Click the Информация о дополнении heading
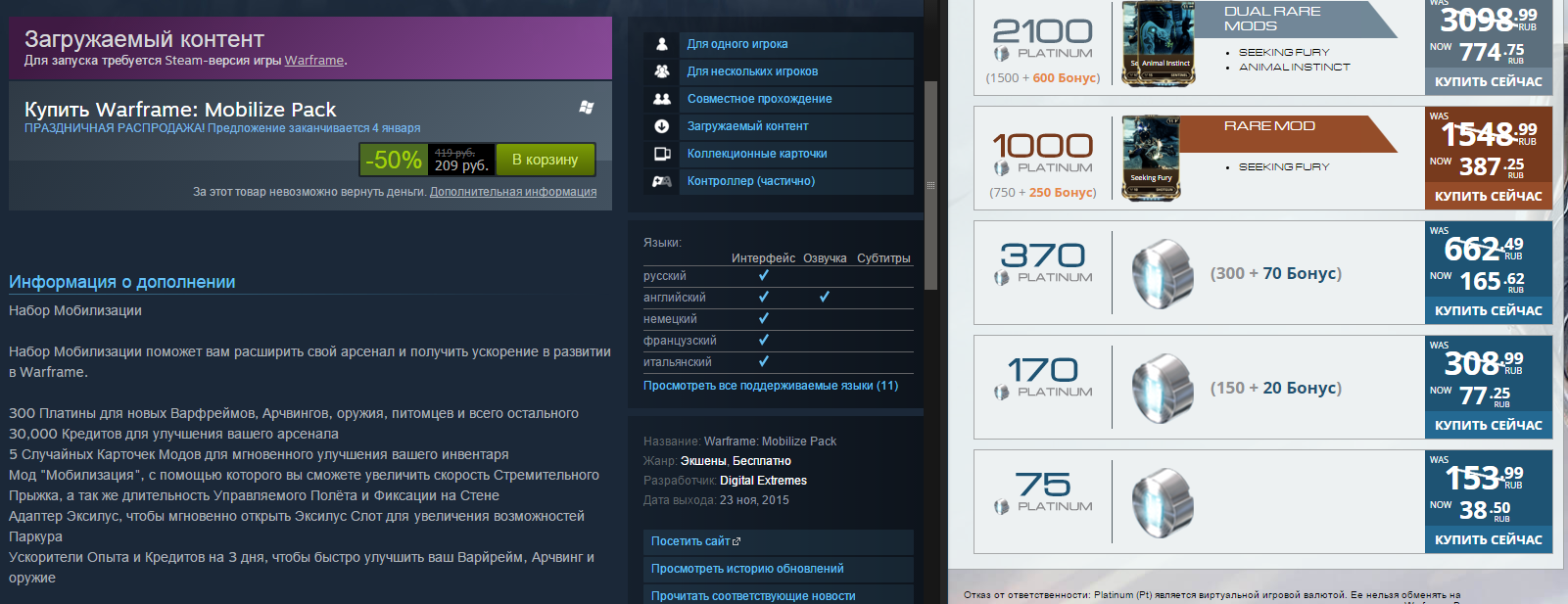Image resolution: width=1568 pixels, height=604 pixels. (x=122, y=282)
